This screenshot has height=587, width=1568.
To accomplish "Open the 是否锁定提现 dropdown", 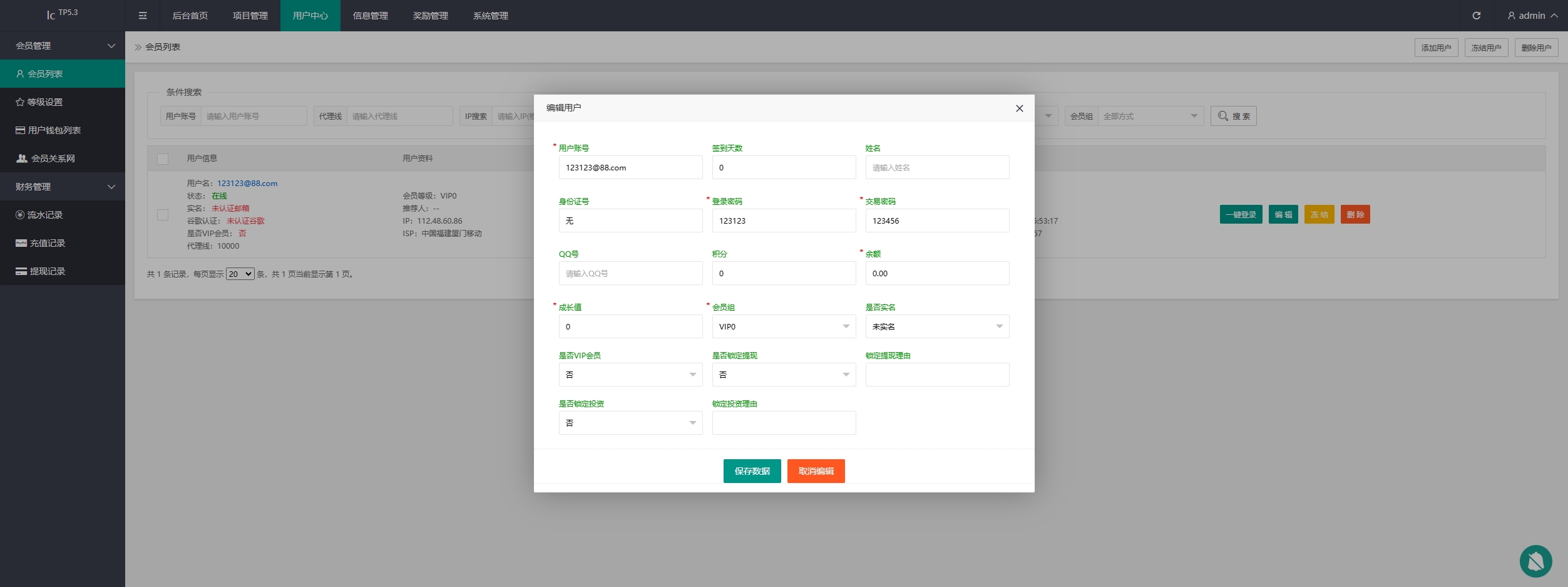I will (784, 375).
